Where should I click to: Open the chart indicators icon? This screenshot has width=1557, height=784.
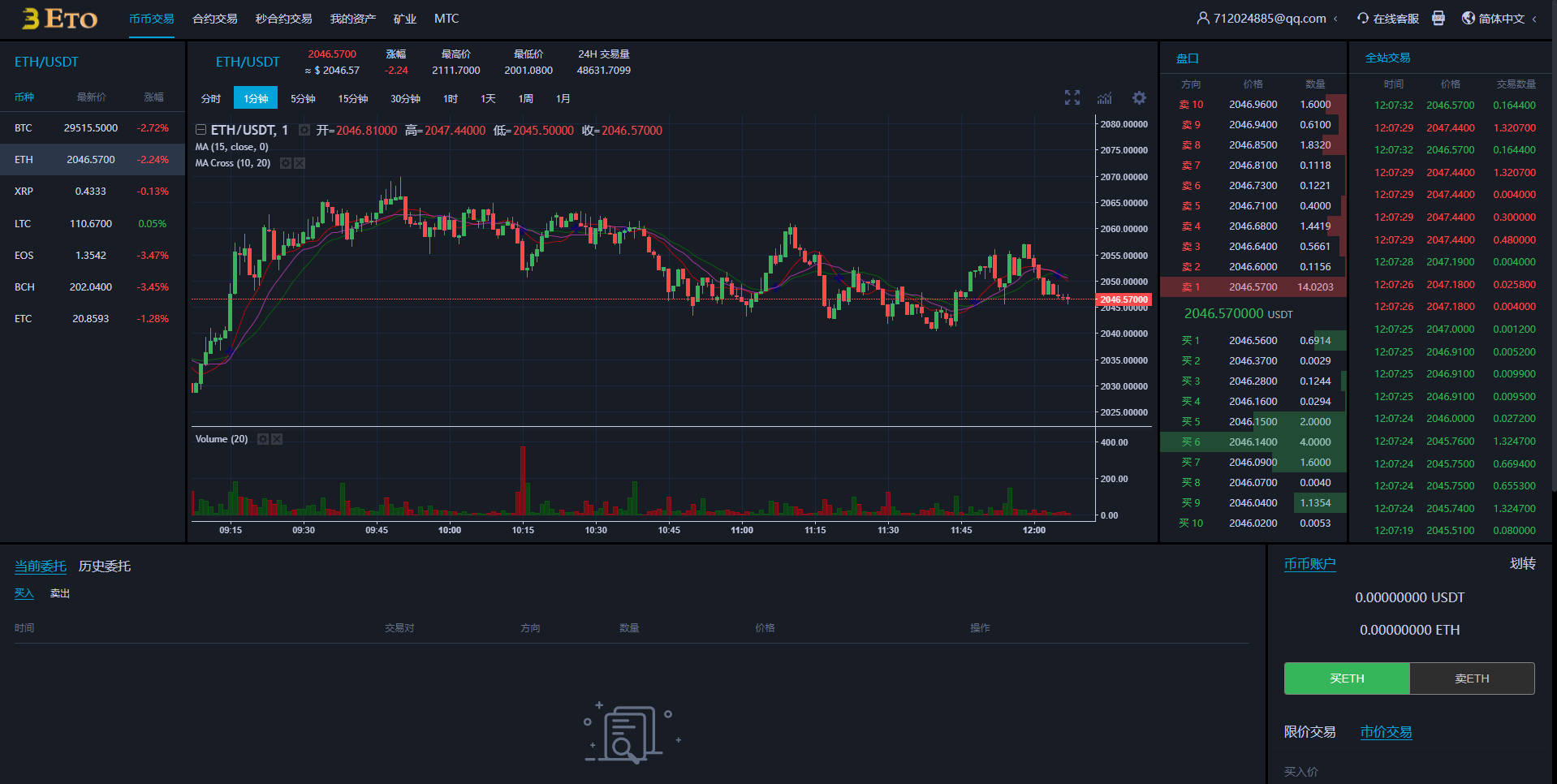1105,98
